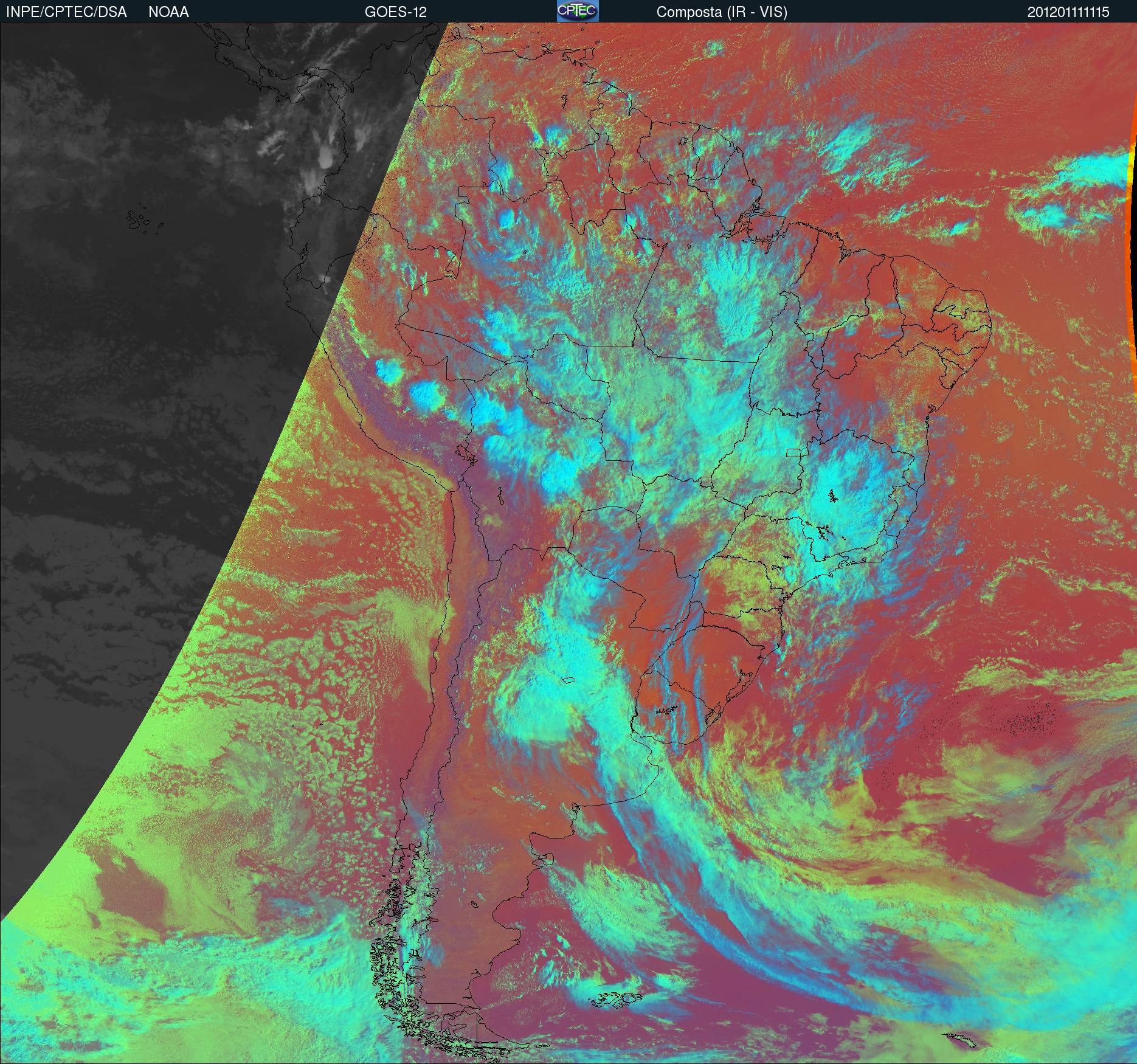The image size is (1137, 1064).
Task: Click the NOAA label in the header
Action: [x=168, y=12]
